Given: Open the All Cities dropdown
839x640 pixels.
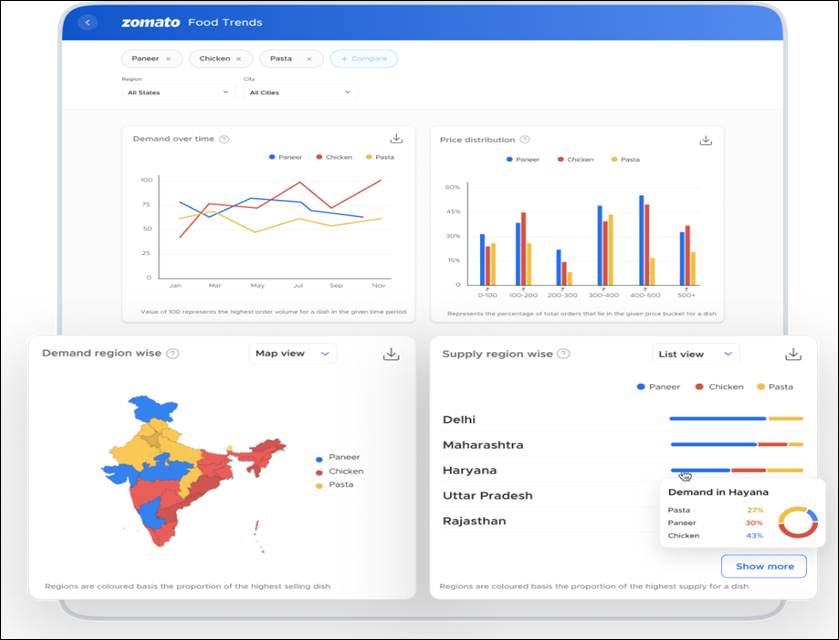Looking at the screenshot, I should (x=300, y=91).
